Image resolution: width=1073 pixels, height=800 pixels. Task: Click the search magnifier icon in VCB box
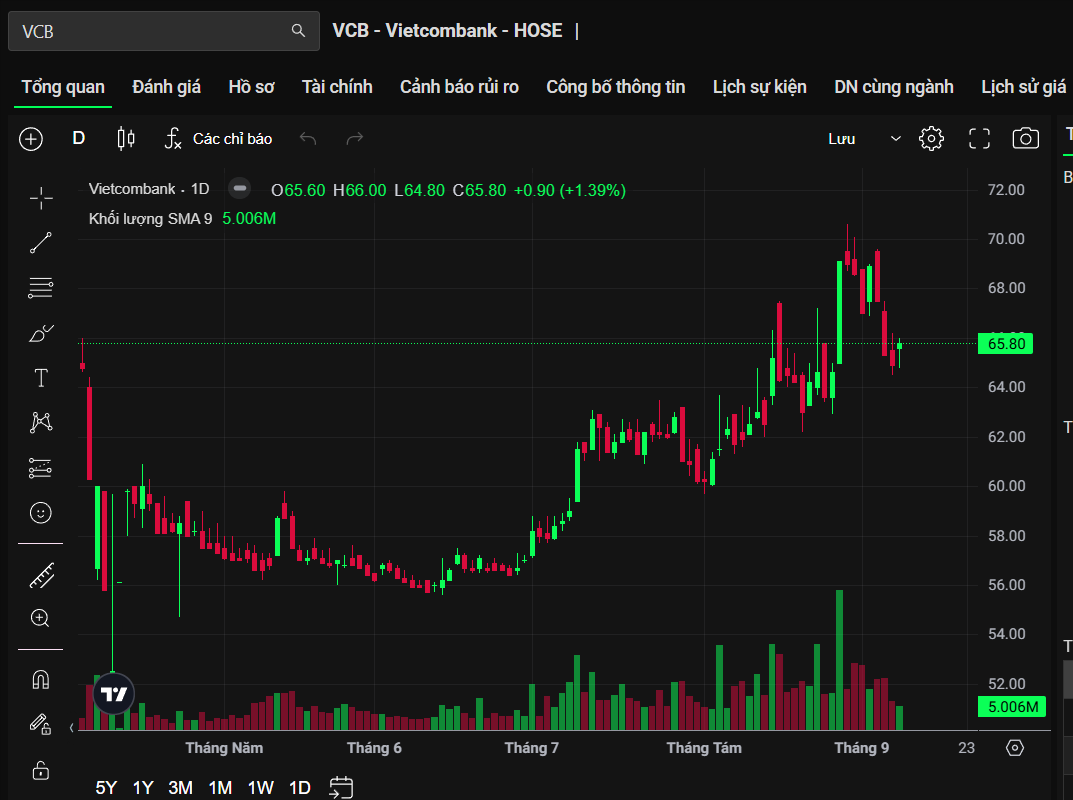298,31
